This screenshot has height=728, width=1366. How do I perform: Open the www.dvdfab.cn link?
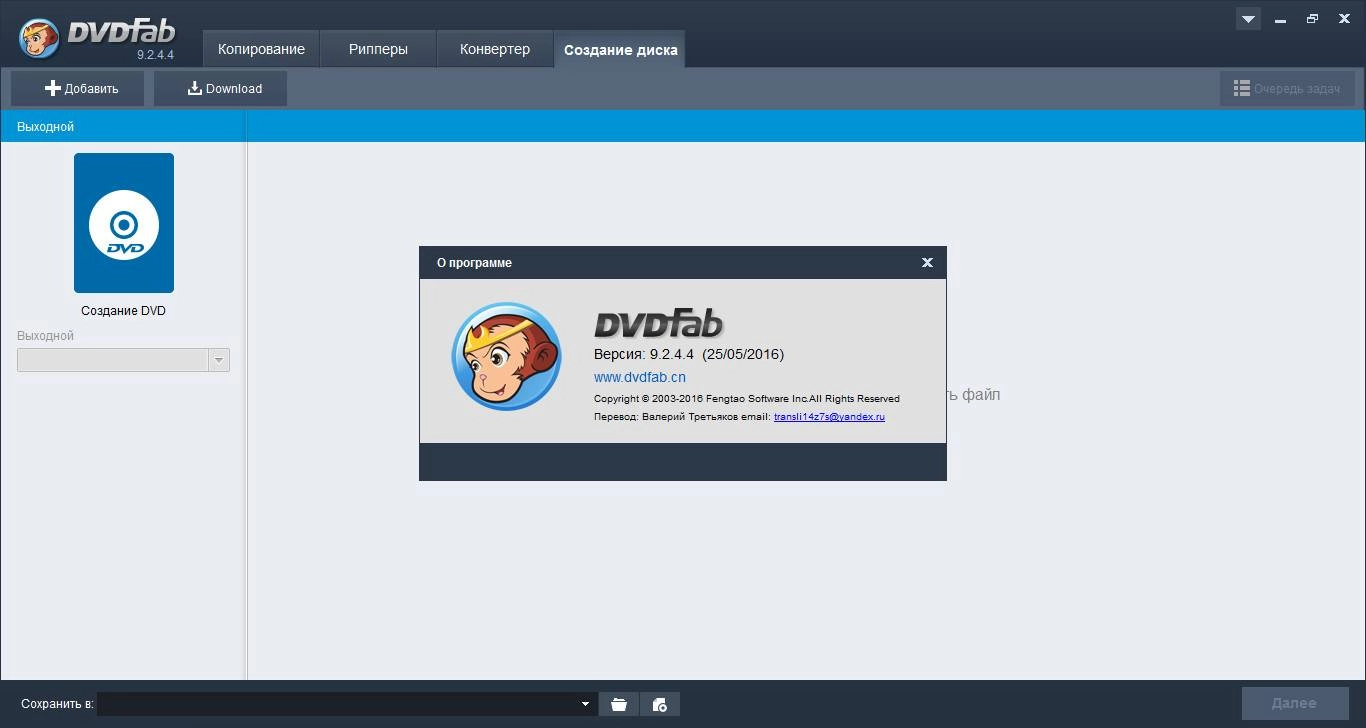click(x=640, y=377)
